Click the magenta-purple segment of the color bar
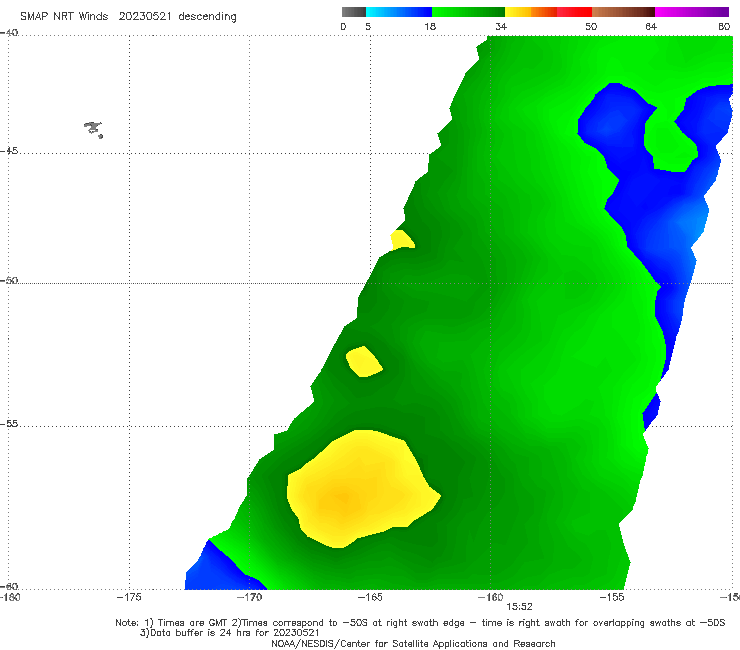 [692, 12]
